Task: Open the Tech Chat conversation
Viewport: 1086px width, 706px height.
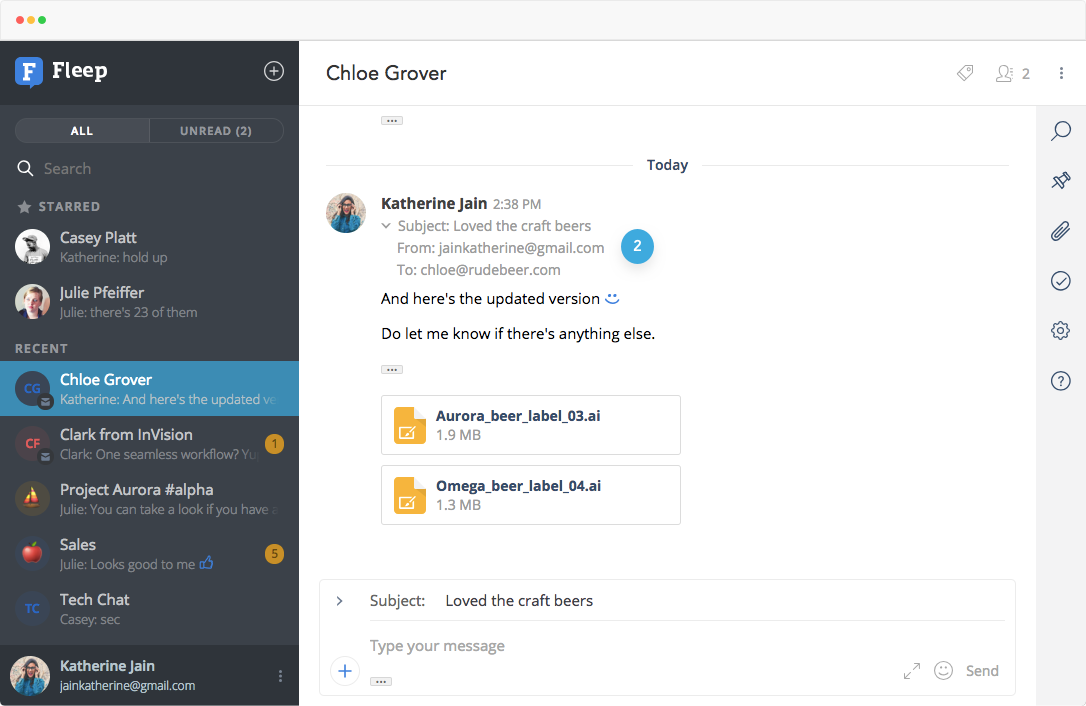Action: tap(150, 608)
